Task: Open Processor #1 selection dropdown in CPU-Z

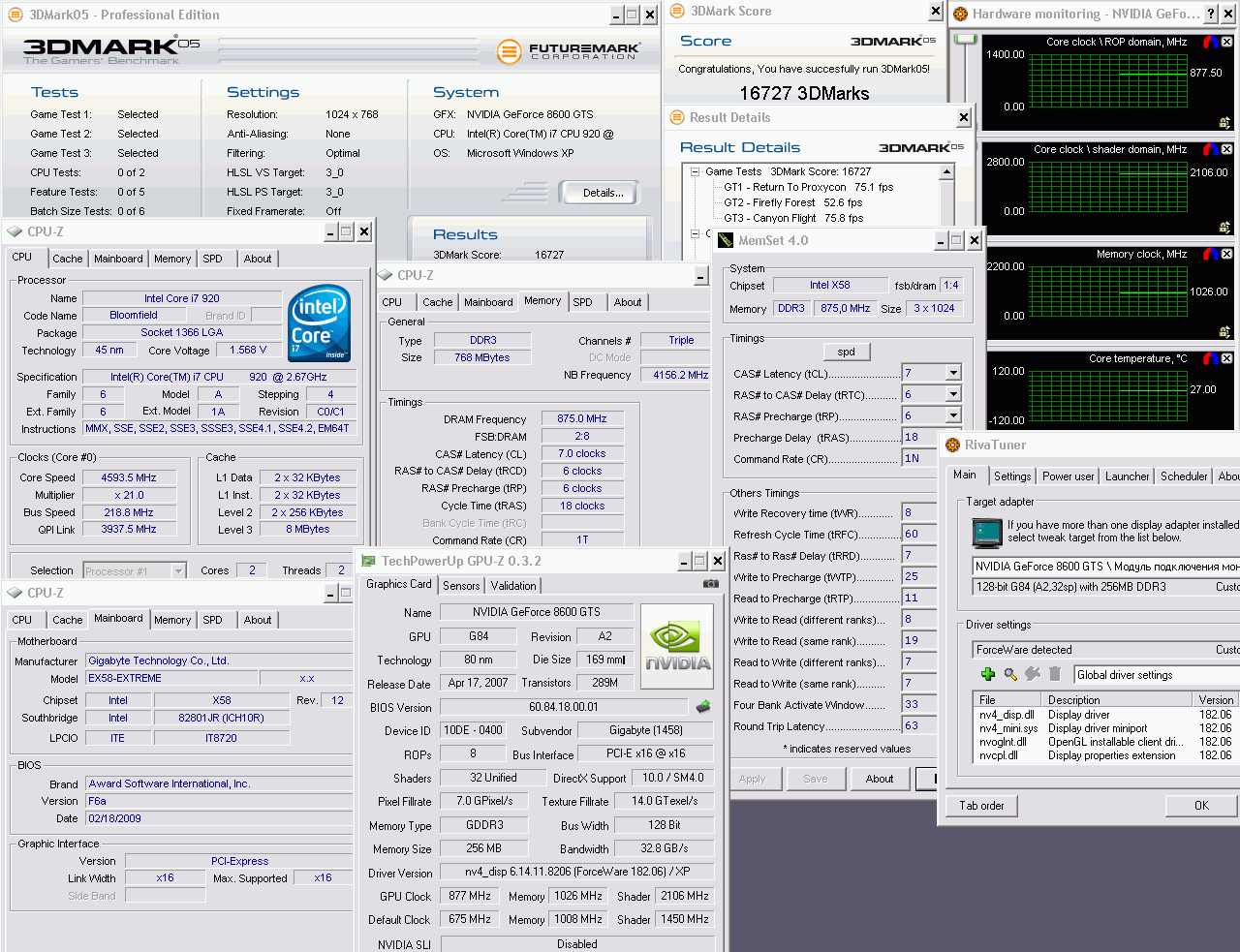Action: pos(178,571)
